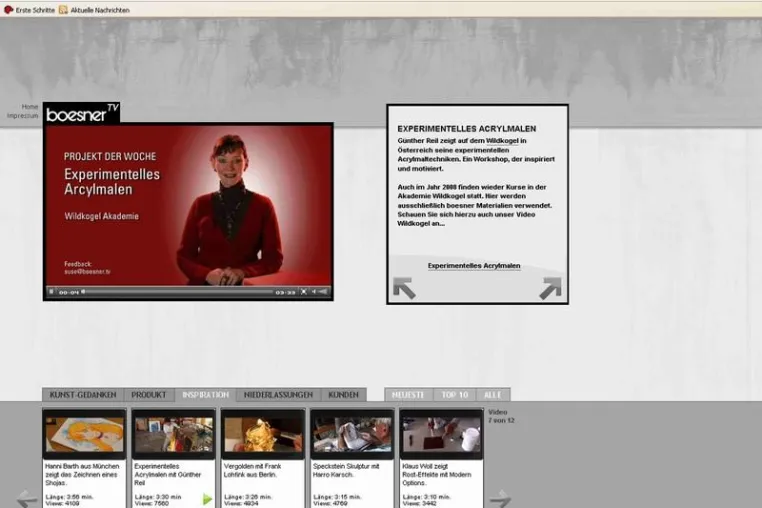Open the Kunst-Gedanken tab
The width and height of the screenshot is (762, 508).
click(83, 395)
